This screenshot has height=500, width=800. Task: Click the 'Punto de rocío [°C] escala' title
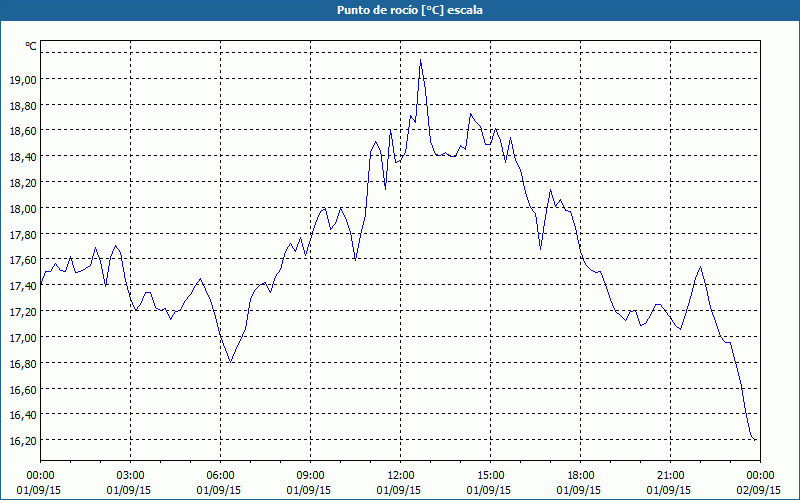coord(410,10)
